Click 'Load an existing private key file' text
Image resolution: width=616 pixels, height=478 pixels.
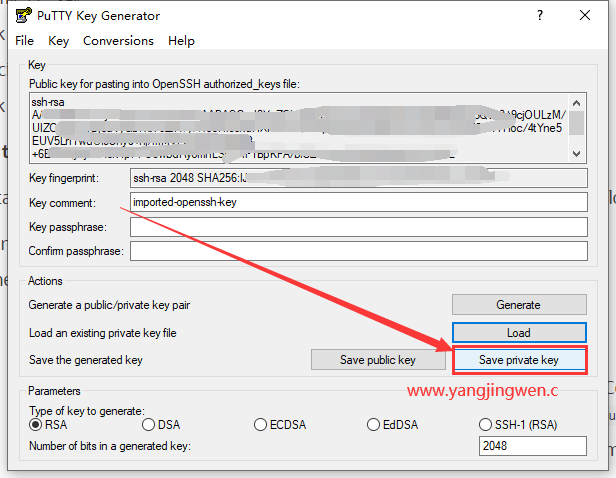[x=103, y=333]
